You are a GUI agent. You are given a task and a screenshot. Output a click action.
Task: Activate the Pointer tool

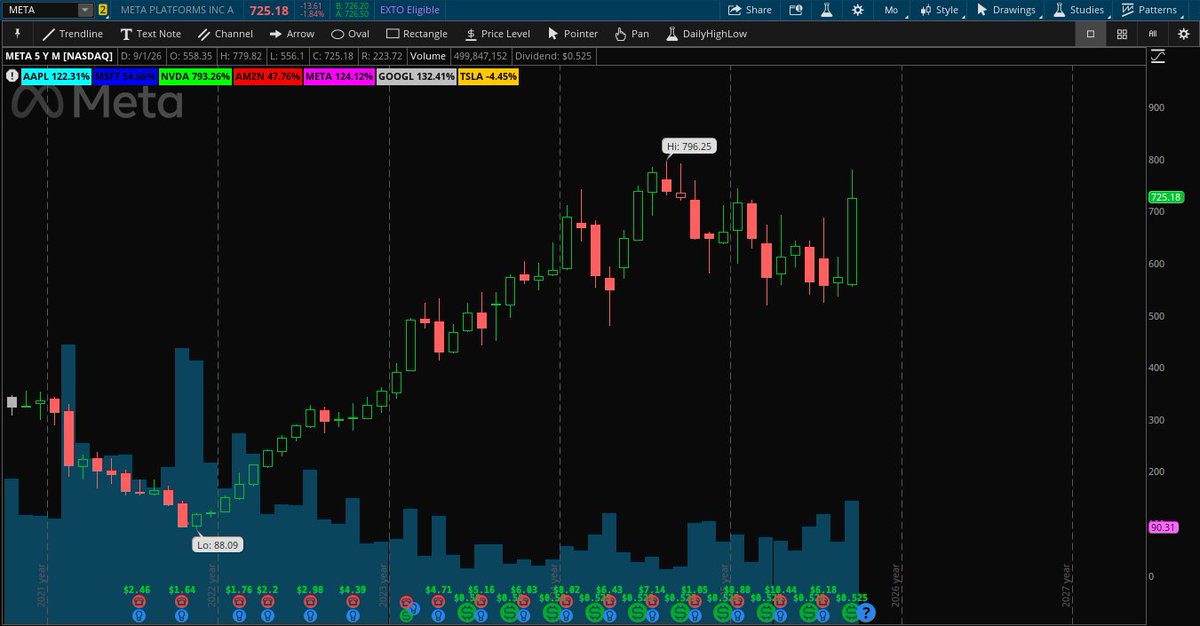(572, 34)
